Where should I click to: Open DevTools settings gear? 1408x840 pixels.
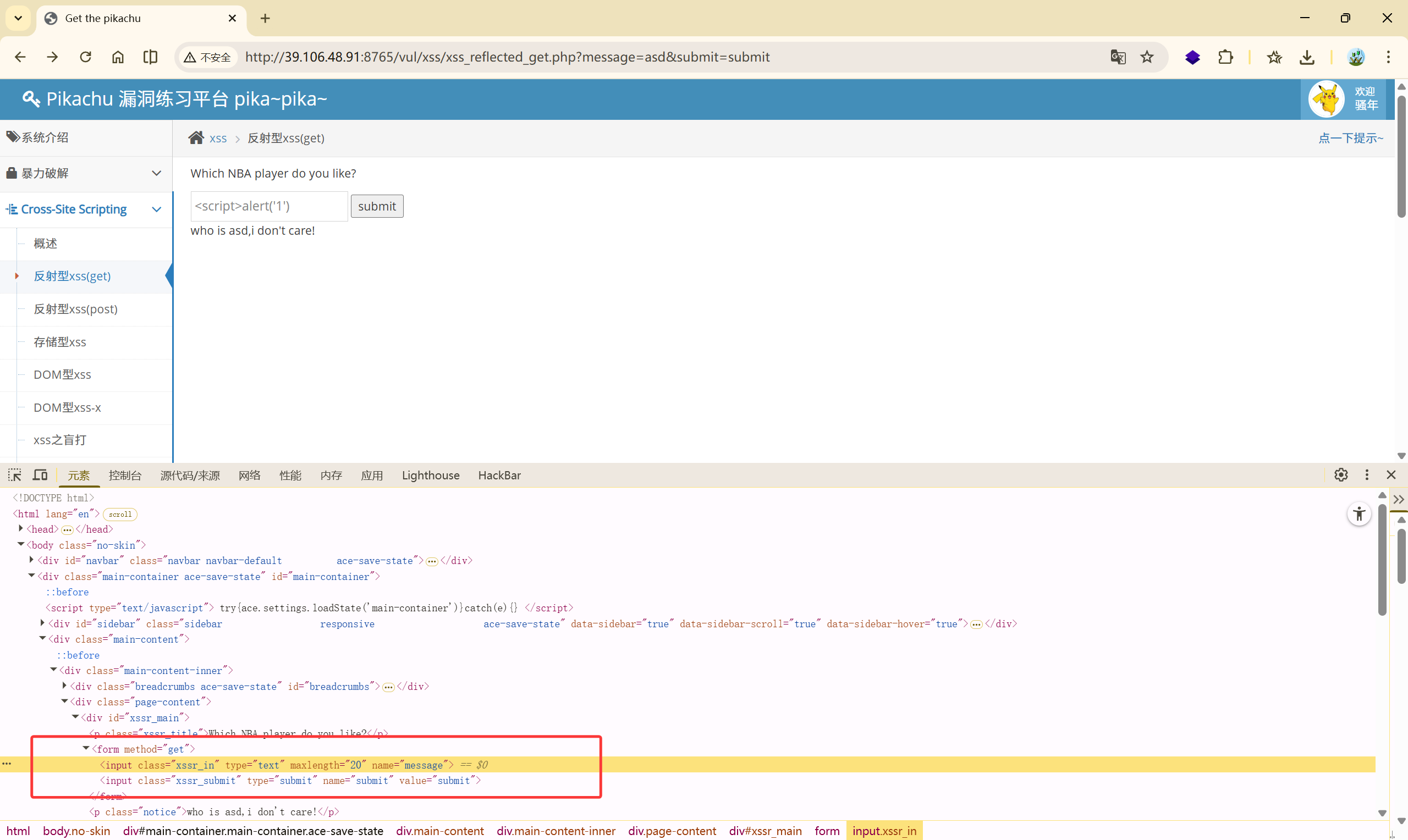pos(1341,475)
